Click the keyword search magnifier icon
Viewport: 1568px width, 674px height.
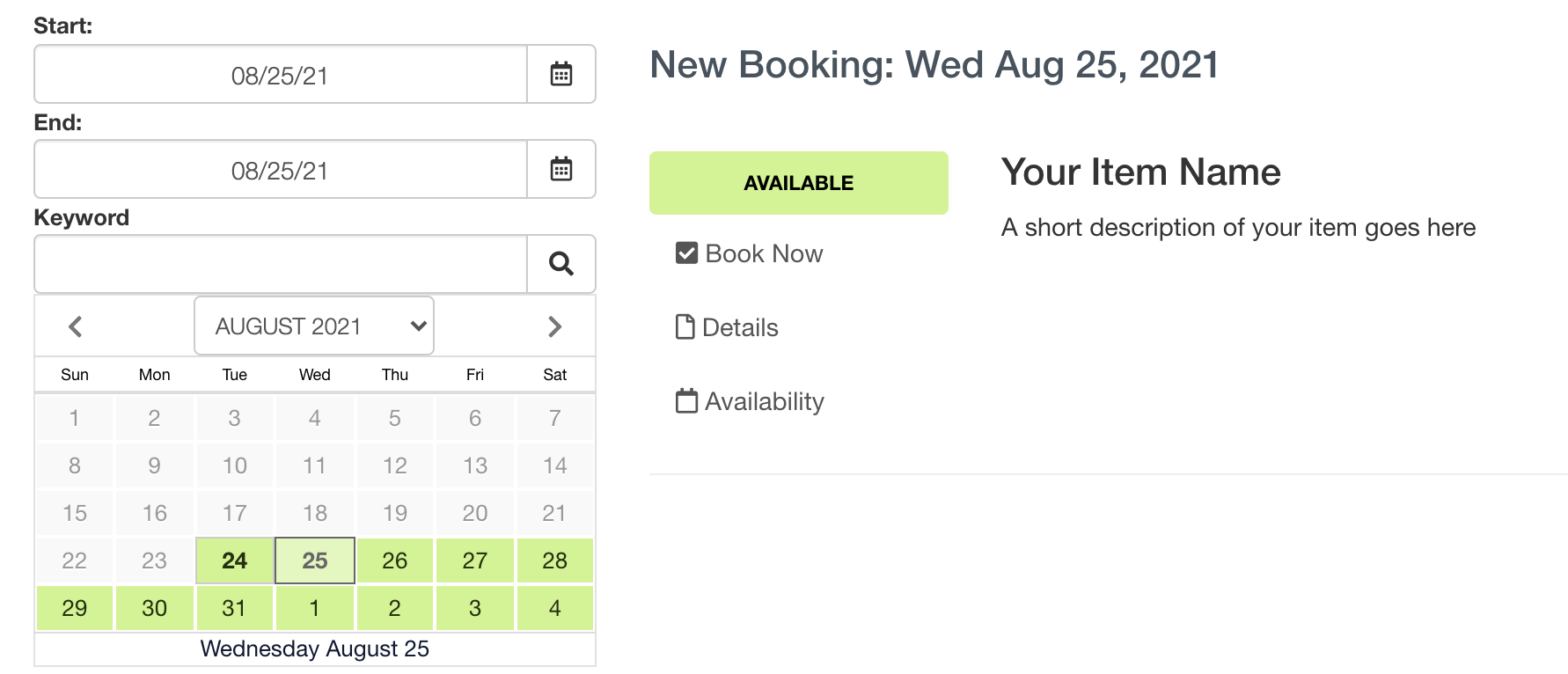point(561,263)
